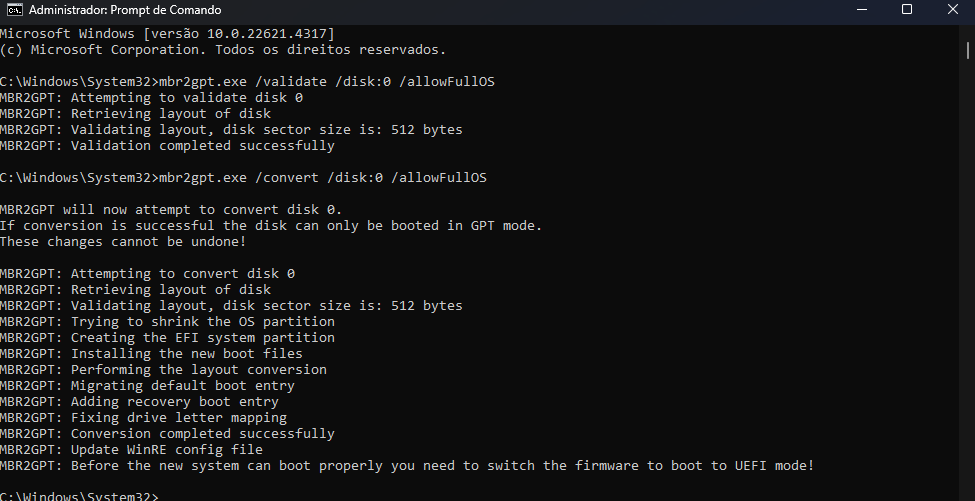The width and height of the screenshot is (975, 501).
Task: Click the Microsoft Windows version text line
Action: point(167,34)
